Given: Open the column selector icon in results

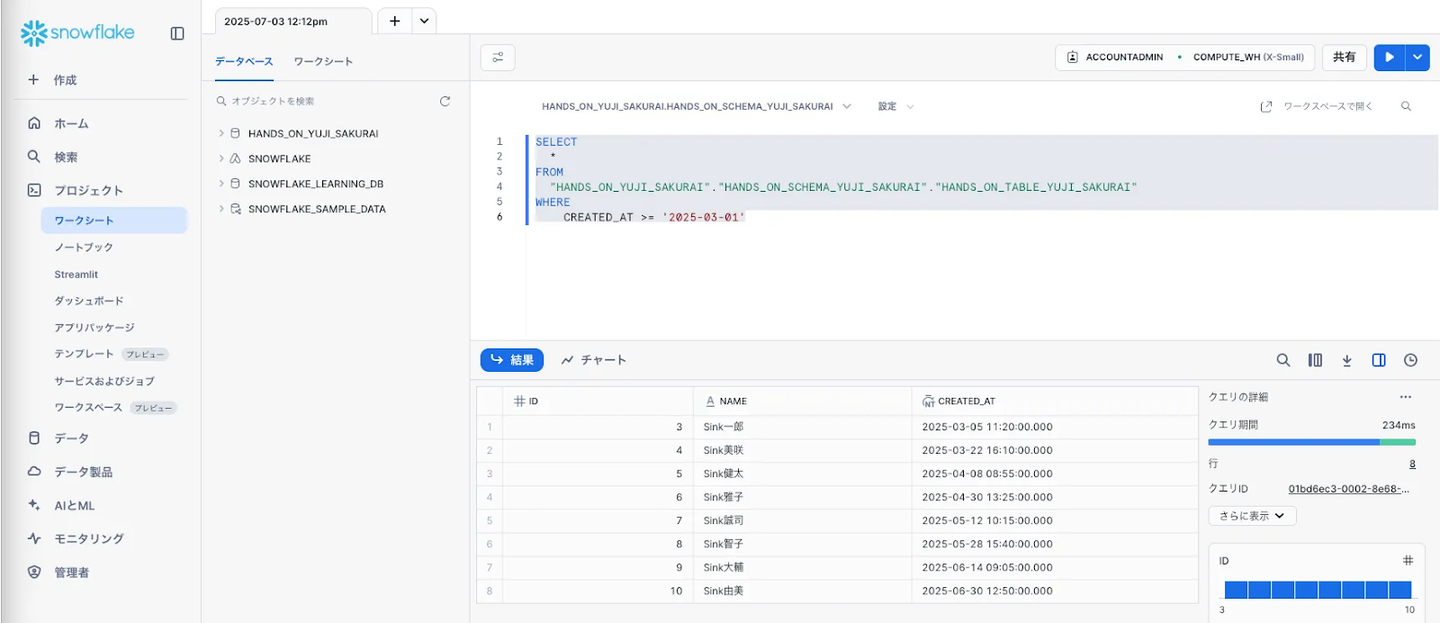Looking at the screenshot, I should coord(1315,360).
